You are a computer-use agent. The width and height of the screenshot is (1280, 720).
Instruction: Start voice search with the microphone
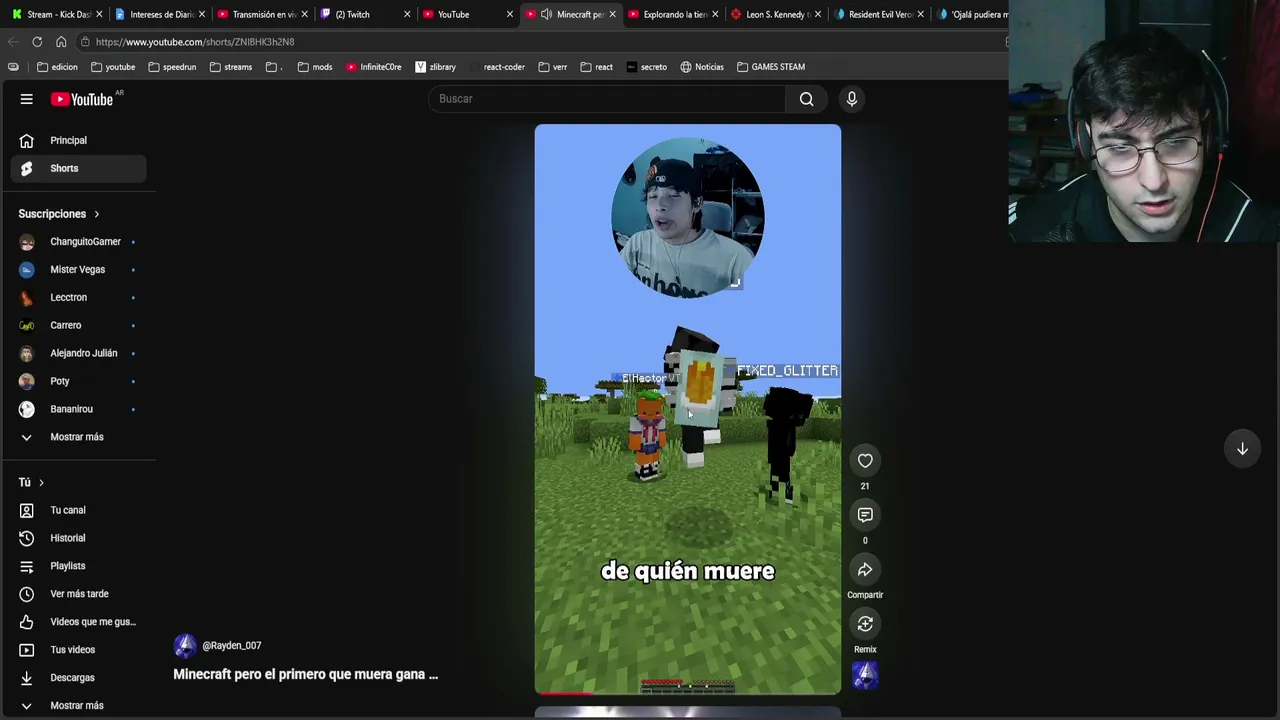click(x=852, y=99)
